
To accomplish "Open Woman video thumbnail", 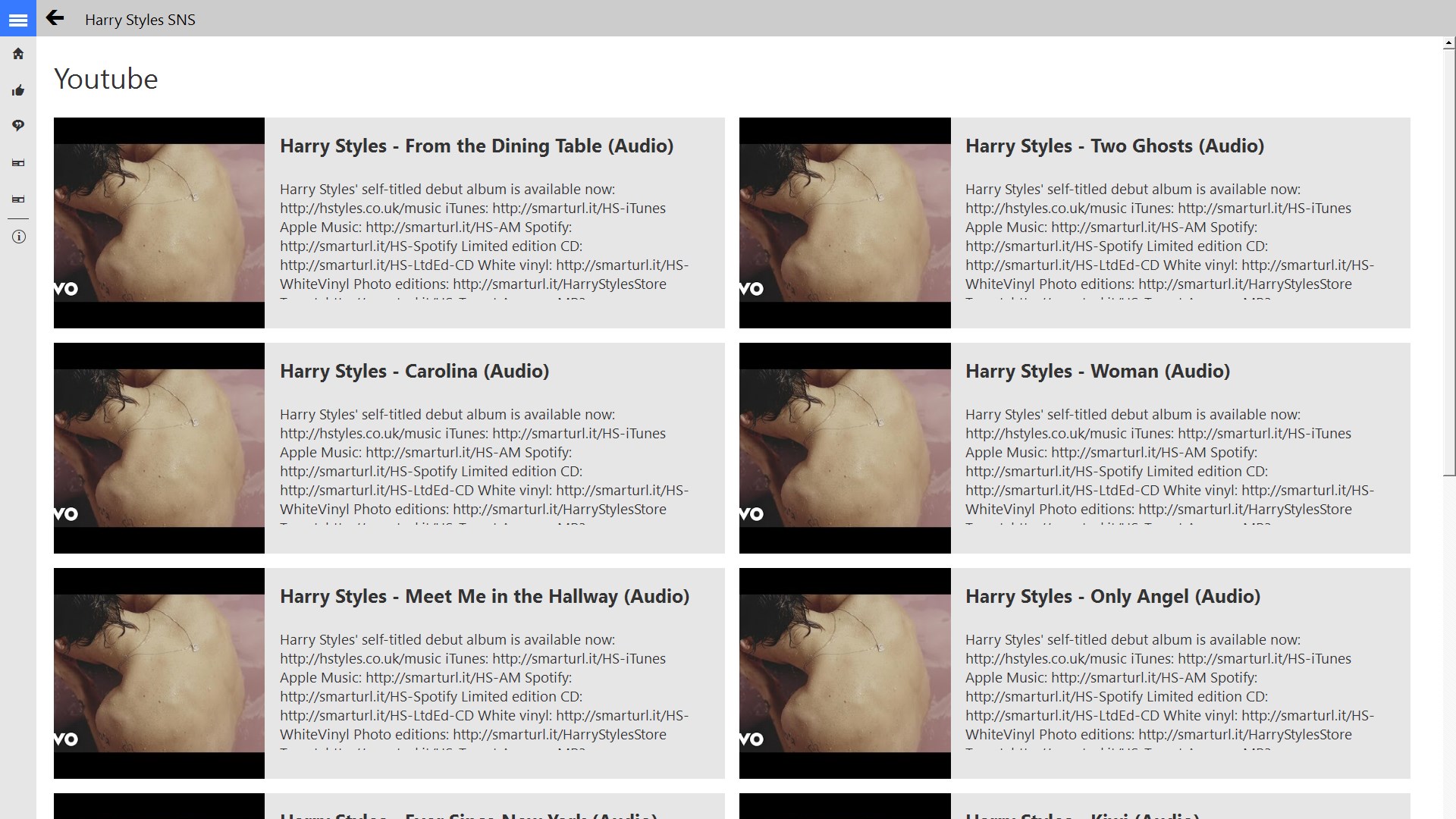I will coord(845,448).
